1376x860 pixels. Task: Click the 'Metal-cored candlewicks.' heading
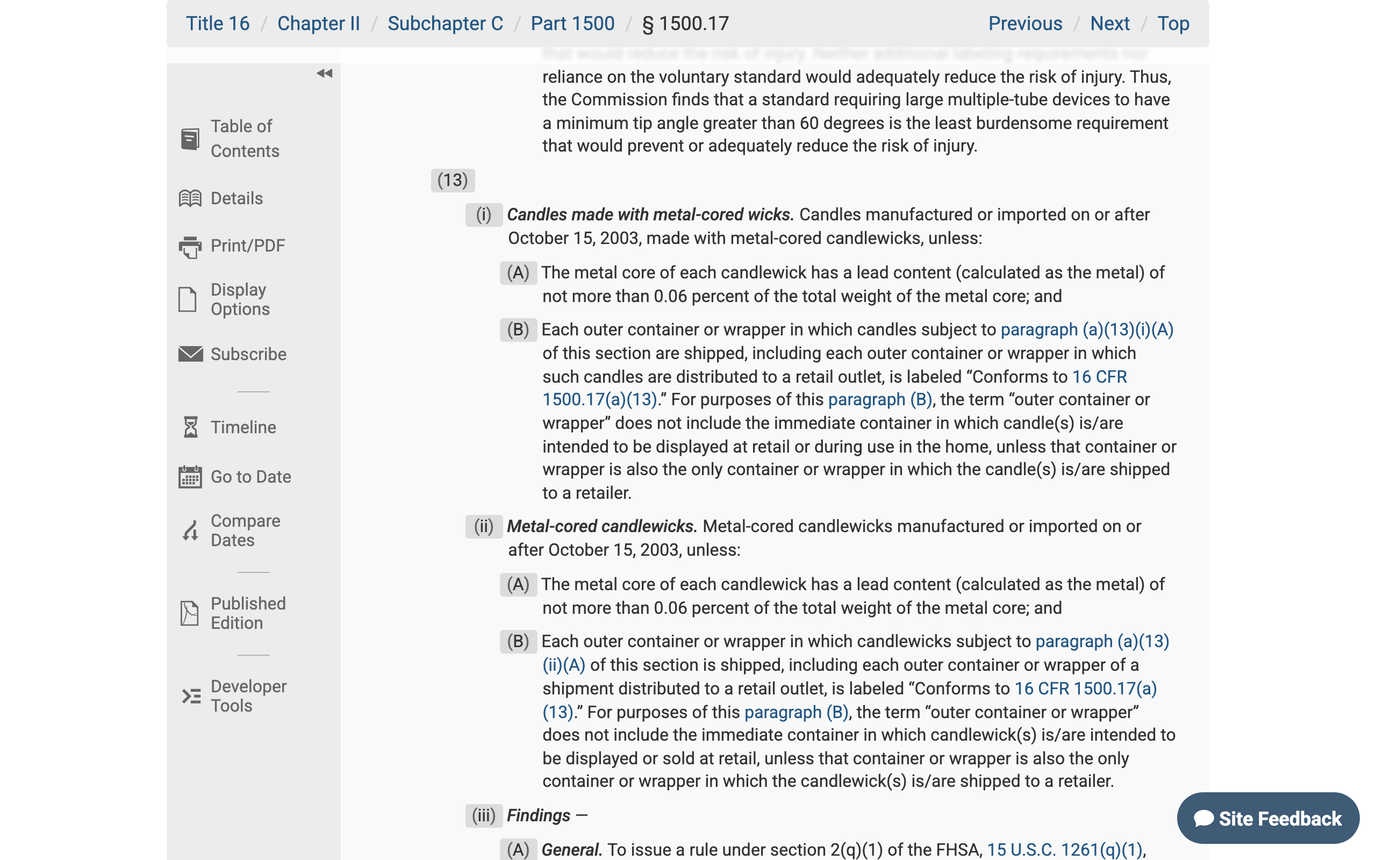602,527
